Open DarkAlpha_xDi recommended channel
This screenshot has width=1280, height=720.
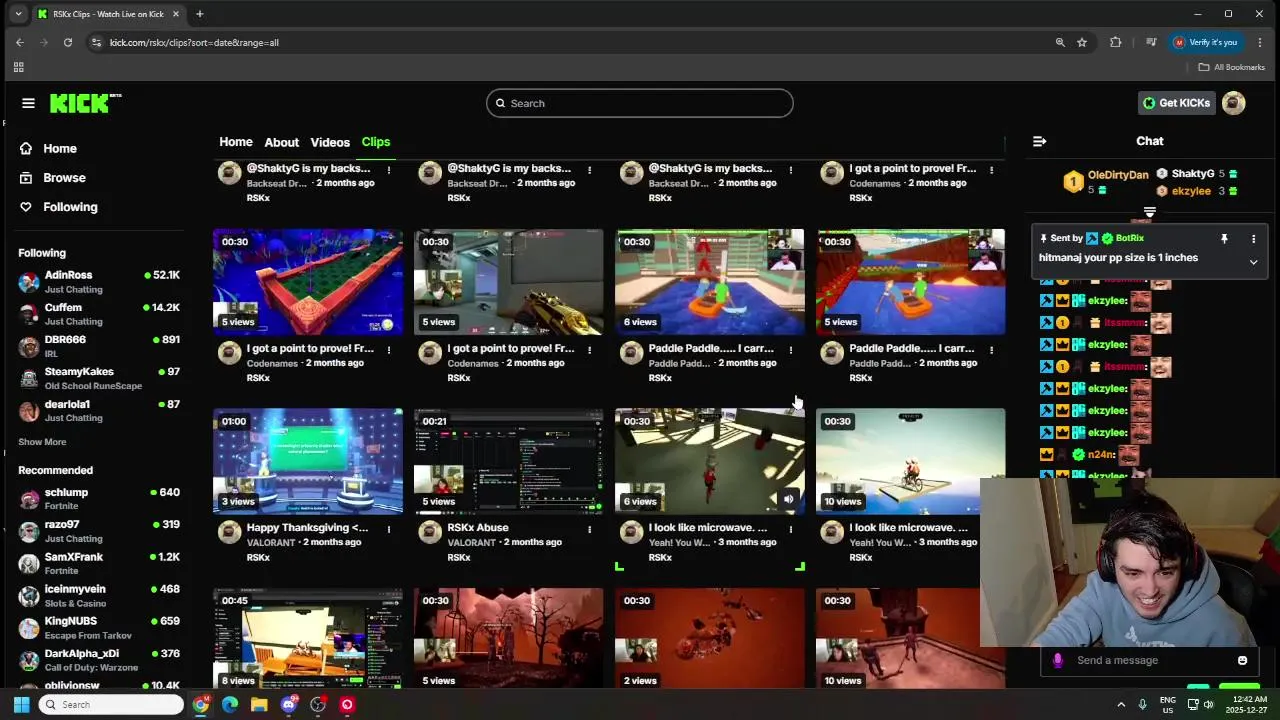pyautogui.click(x=99, y=659)
